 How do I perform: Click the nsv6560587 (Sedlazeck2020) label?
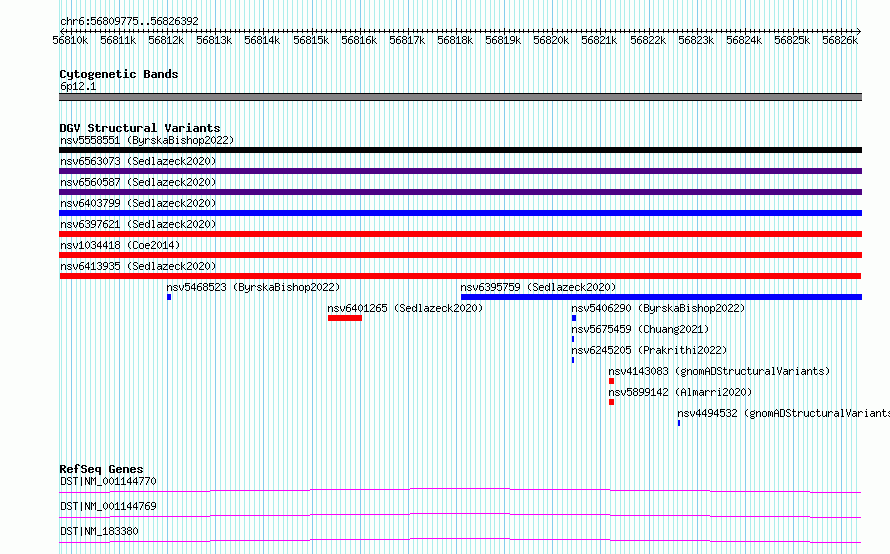click(138, 182)
